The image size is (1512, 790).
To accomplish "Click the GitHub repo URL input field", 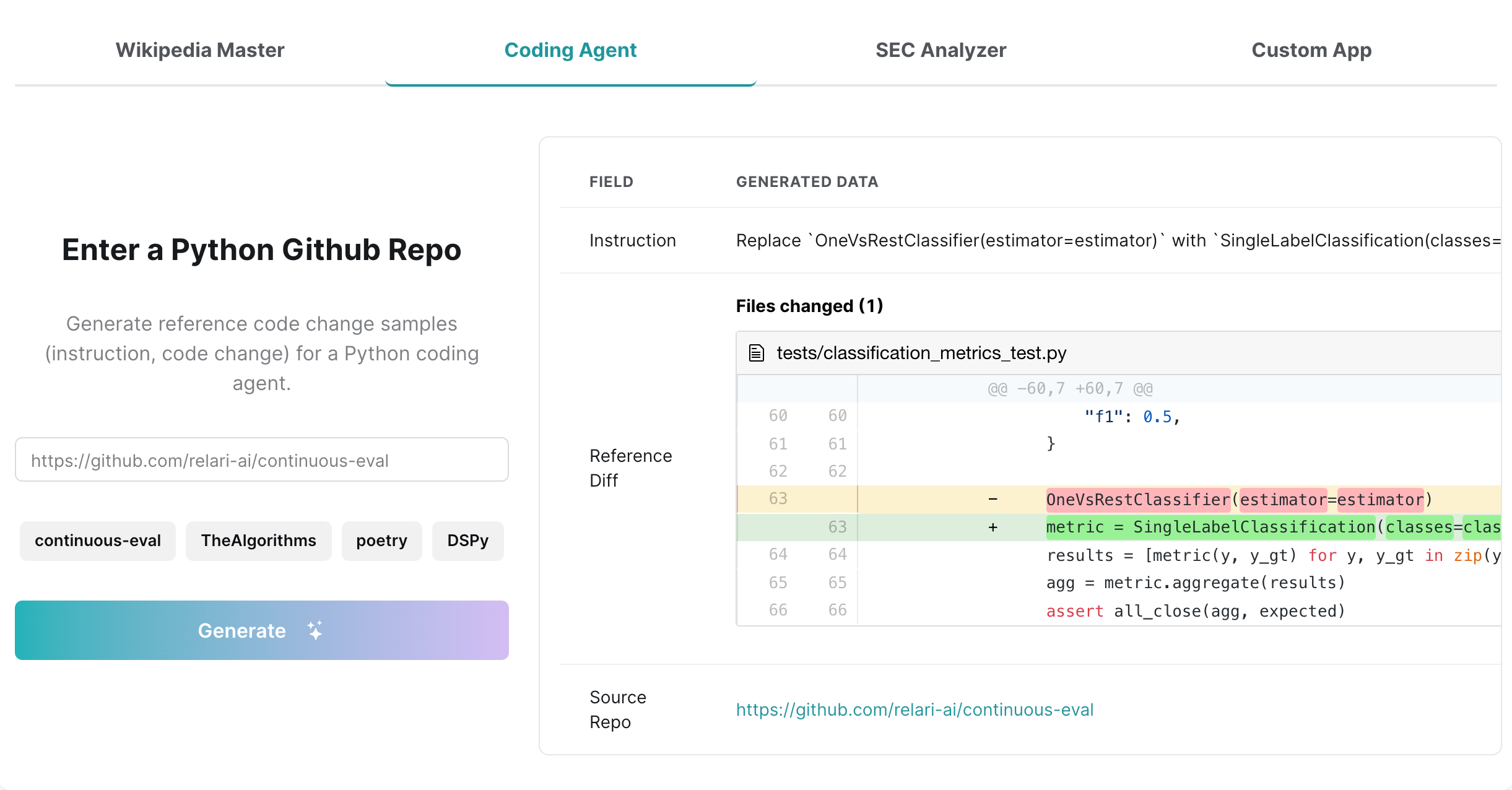I will click(x=261, y=460).
